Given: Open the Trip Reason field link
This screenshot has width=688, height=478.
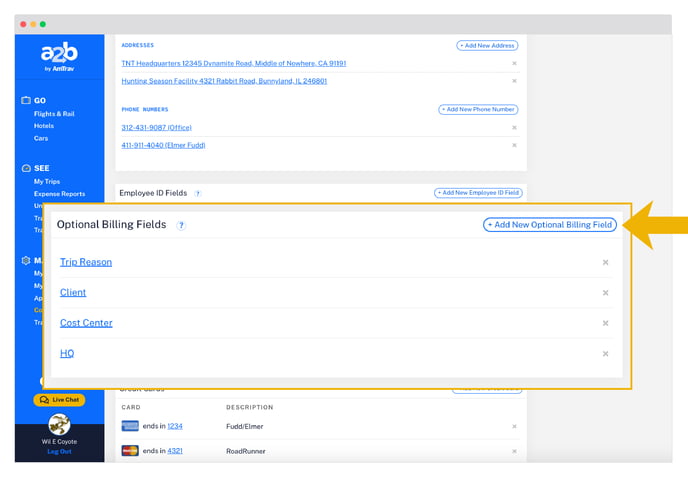Looking at the screenshot, I should [x=86, y=262].
